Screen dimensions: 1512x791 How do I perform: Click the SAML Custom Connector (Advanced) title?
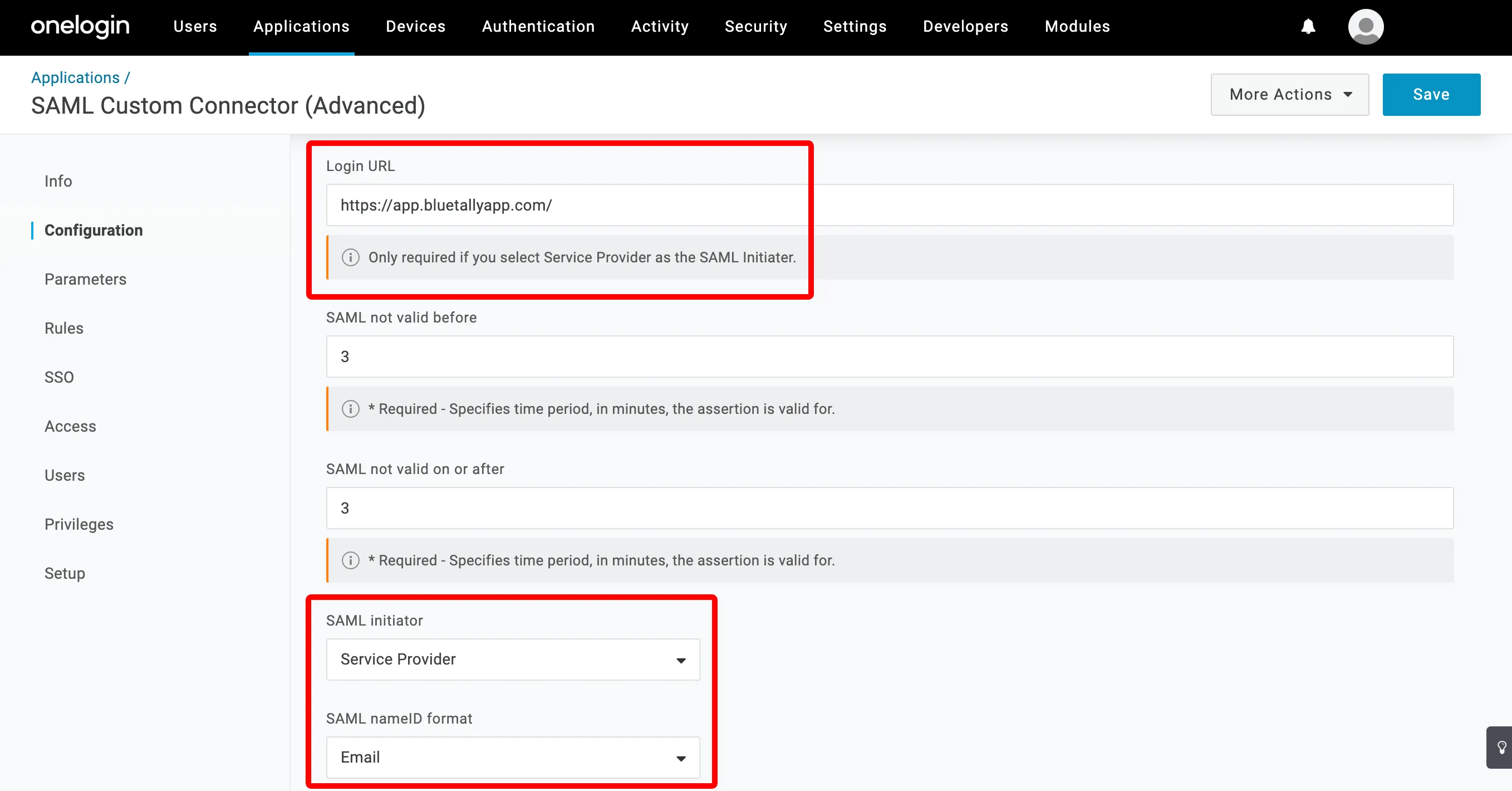click(228, 106)
